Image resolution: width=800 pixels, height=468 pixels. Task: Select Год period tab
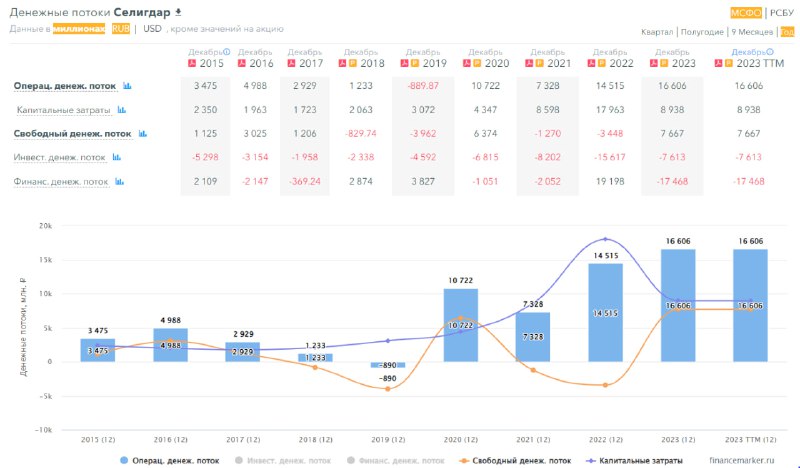point(787,32)
